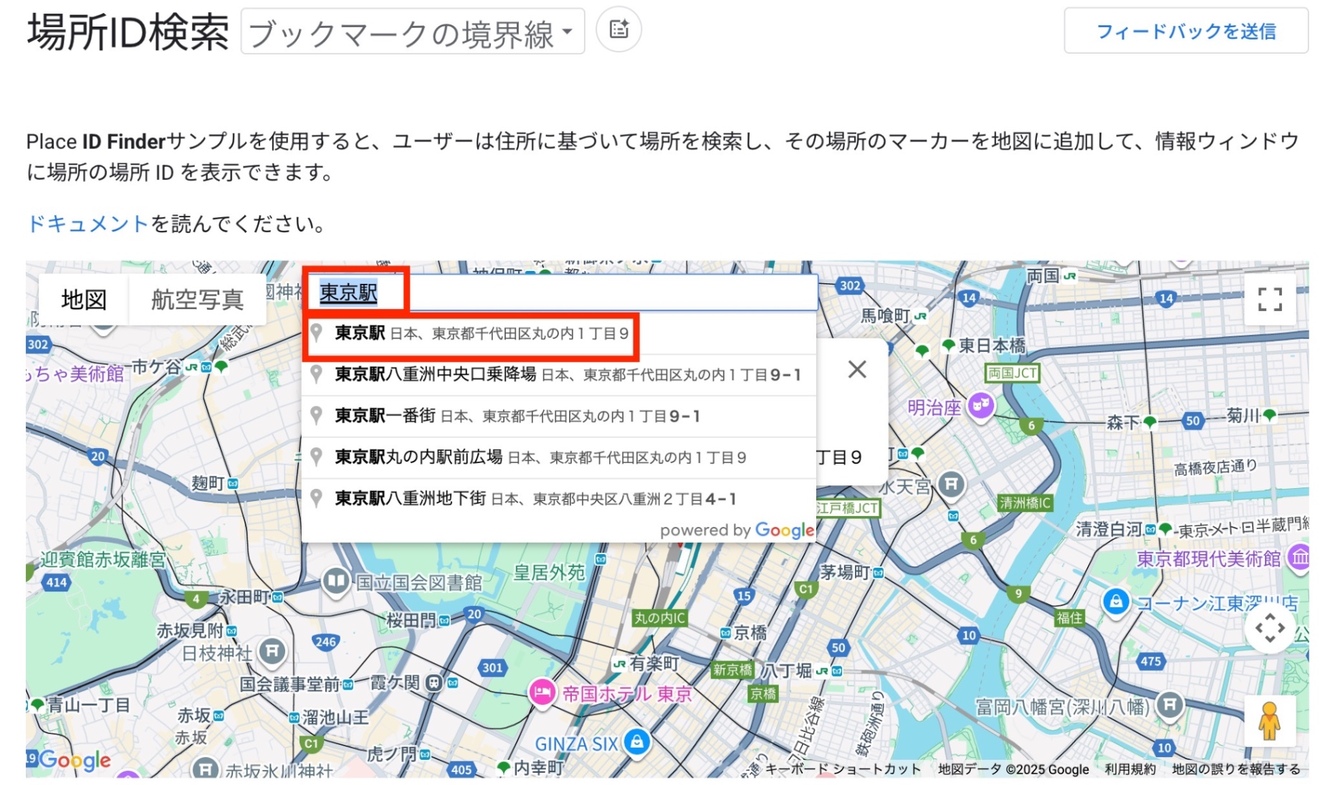This screenshot has height=785, width=1320.
Task: Select 東京駅八重洲中央口乗降場 suggestion
Action: point(559,375)
